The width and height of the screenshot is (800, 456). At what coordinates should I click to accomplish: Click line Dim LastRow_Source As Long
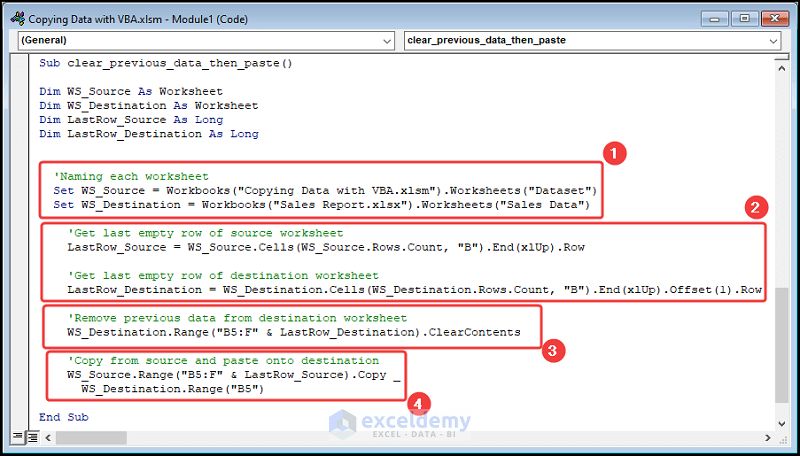pyautogui.click(x=131, y=120)
